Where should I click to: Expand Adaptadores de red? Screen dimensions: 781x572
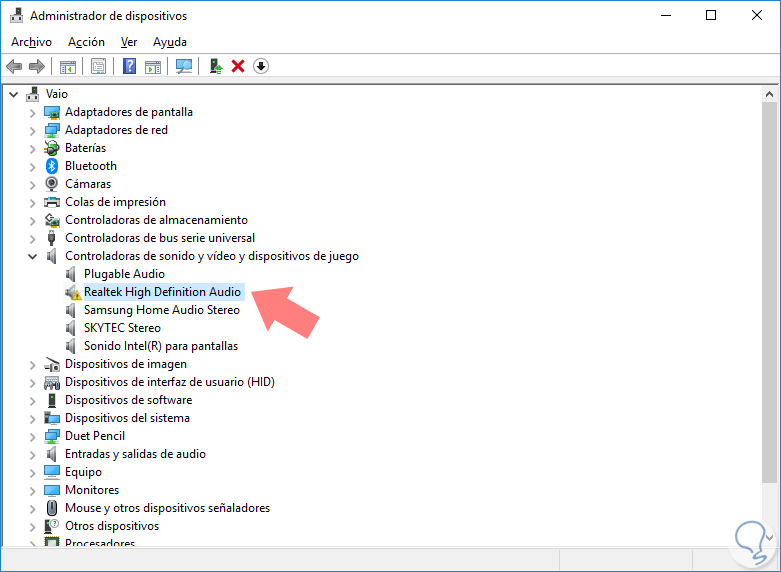(x=32, y=131)
